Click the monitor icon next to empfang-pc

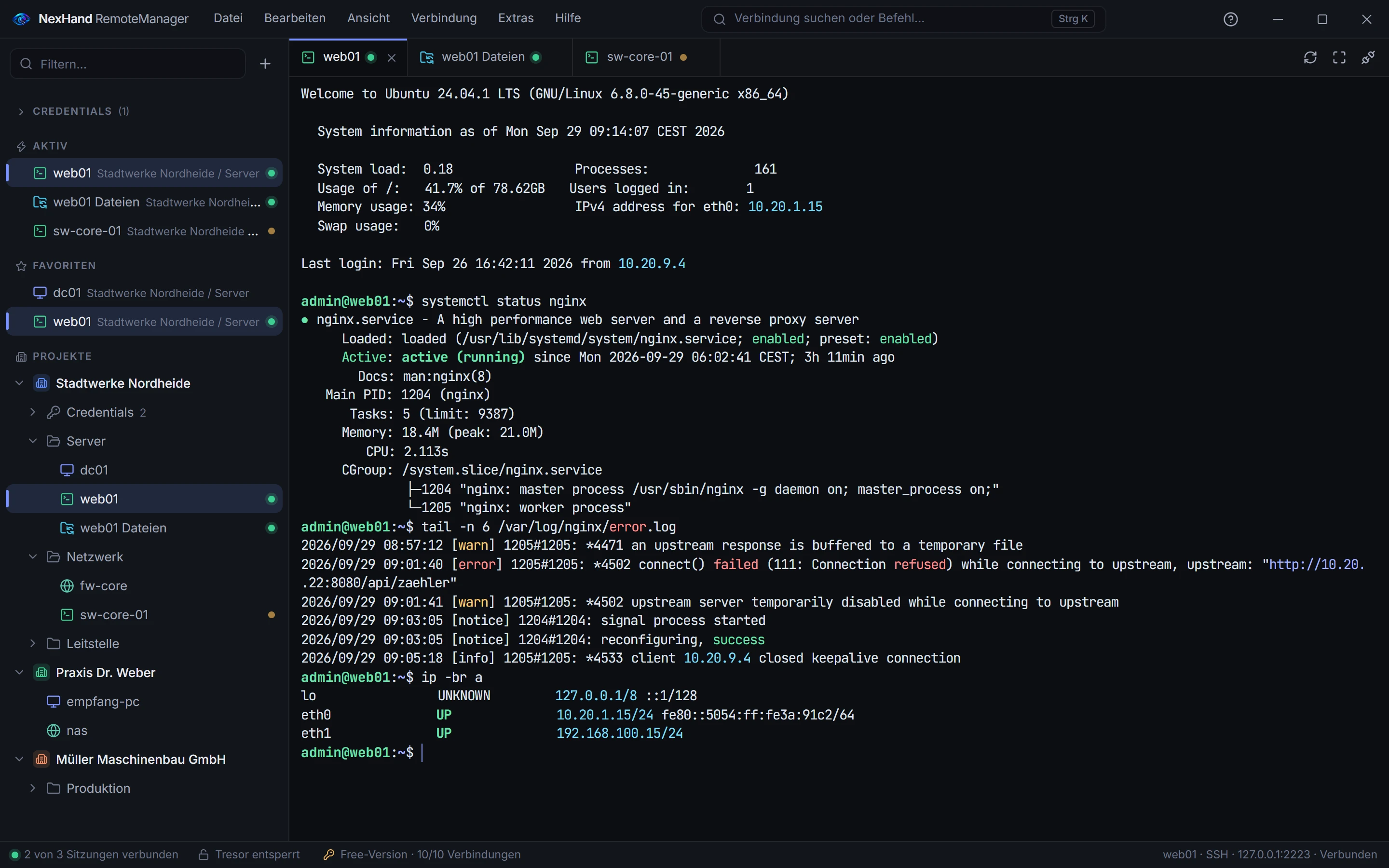pos(54,702)
